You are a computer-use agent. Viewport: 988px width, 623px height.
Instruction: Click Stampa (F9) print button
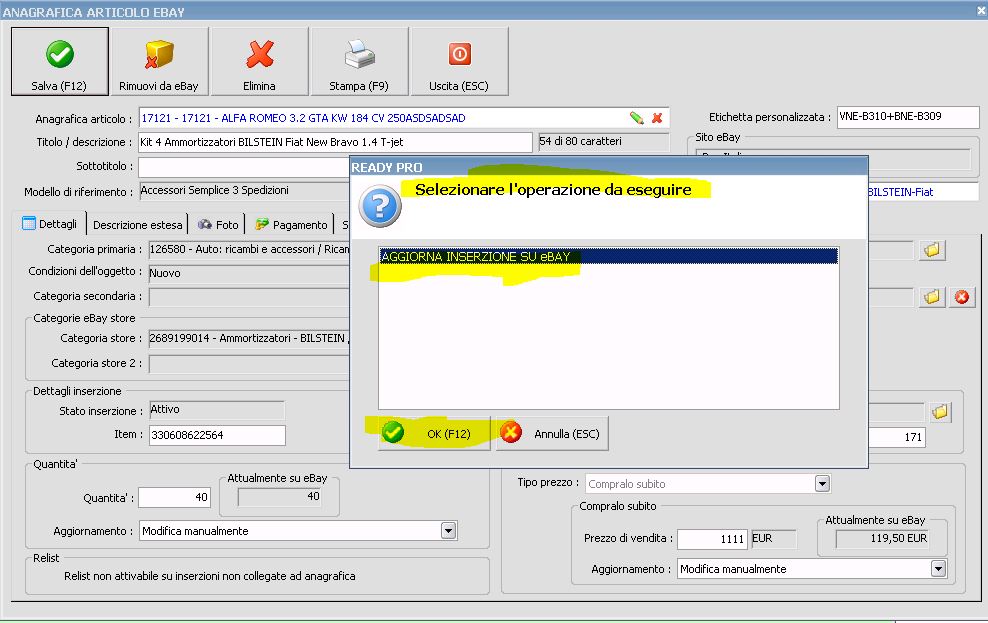(359, 62)
